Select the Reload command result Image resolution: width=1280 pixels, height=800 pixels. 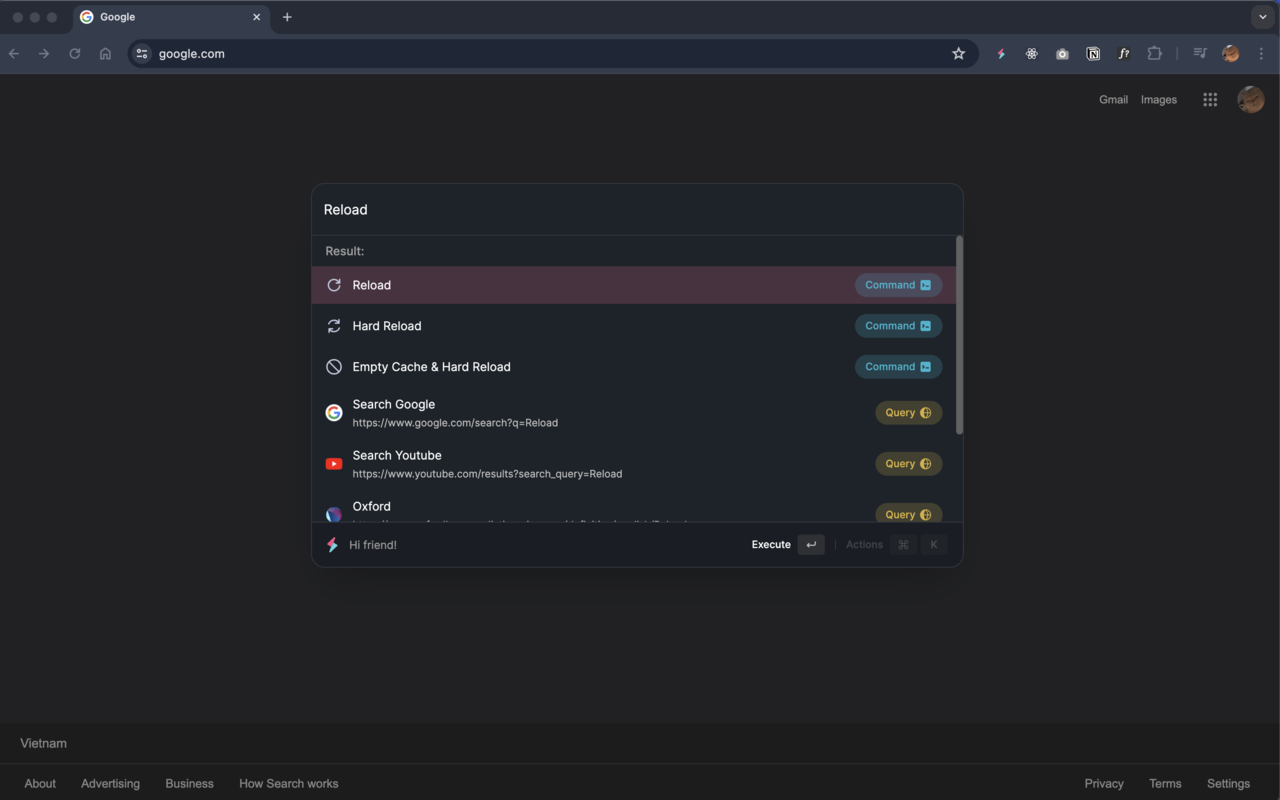click(x=634, y=285)
